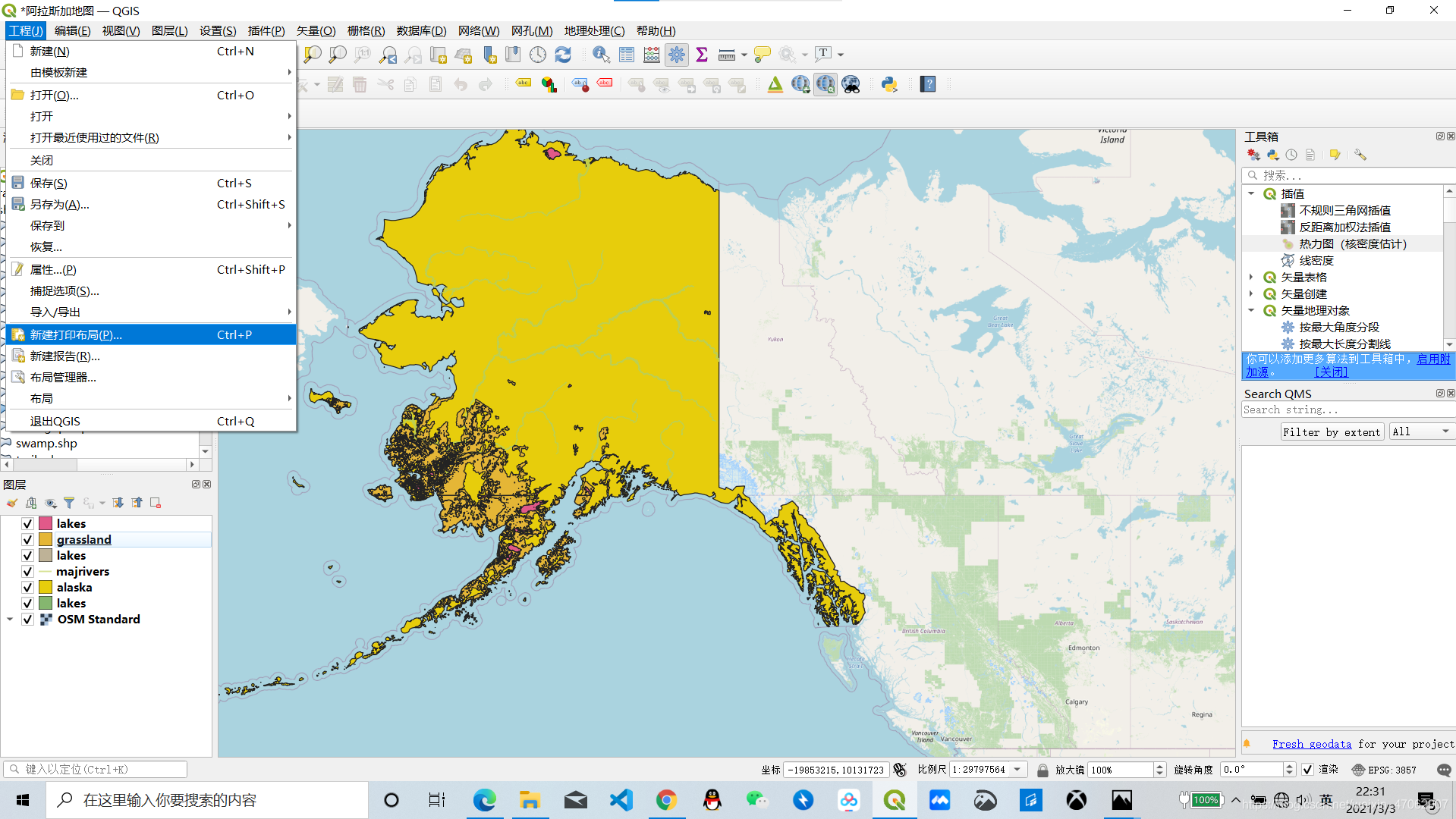Click the QuickMapServices search globe icon
The width and height of the screenshot is (1456, 819).
click(825, 84)
